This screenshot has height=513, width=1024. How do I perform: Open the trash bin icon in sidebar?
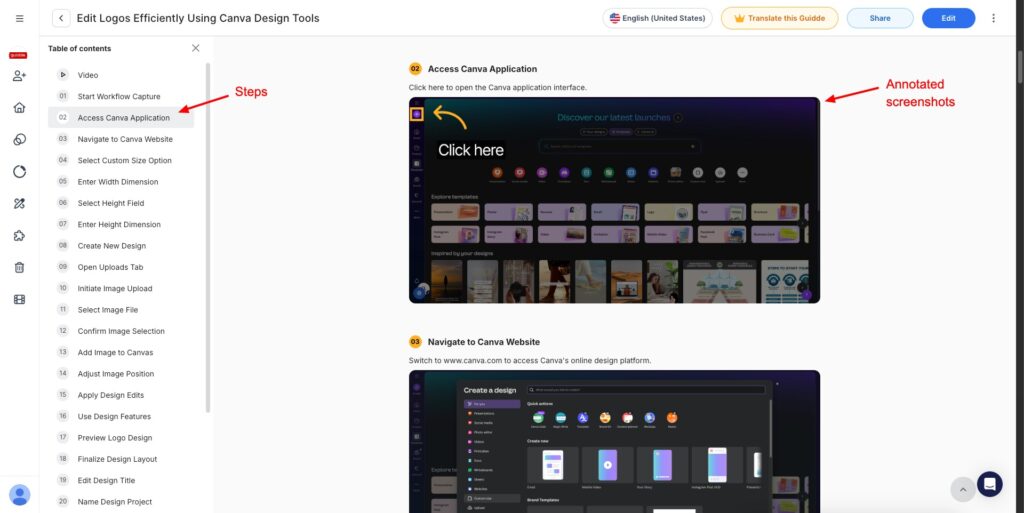[x=19, y=268]
